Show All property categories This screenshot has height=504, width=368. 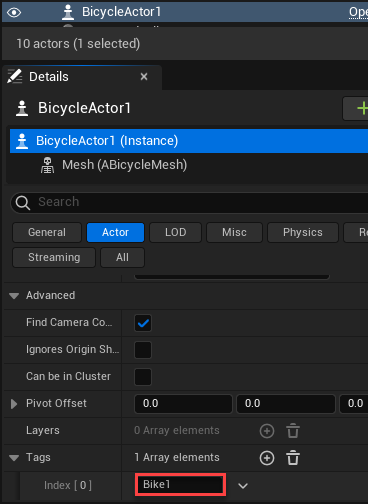(122, 257)
